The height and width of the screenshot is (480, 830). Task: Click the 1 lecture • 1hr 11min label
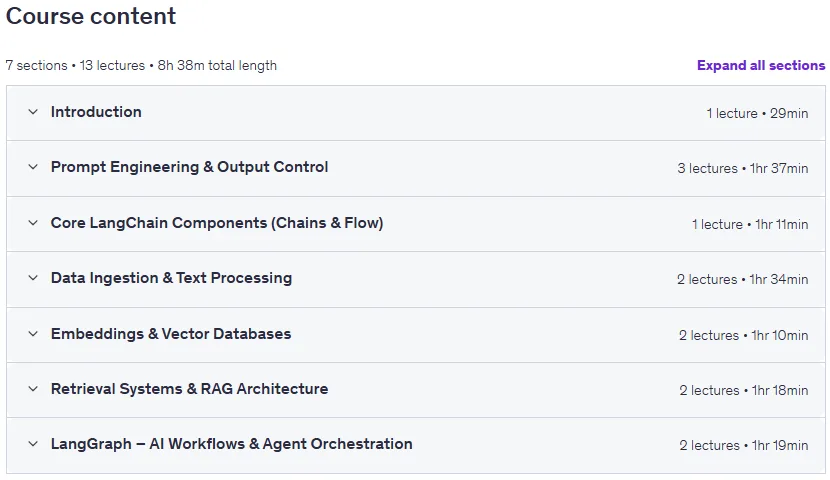pyautogui.click(x=750, y=224)
